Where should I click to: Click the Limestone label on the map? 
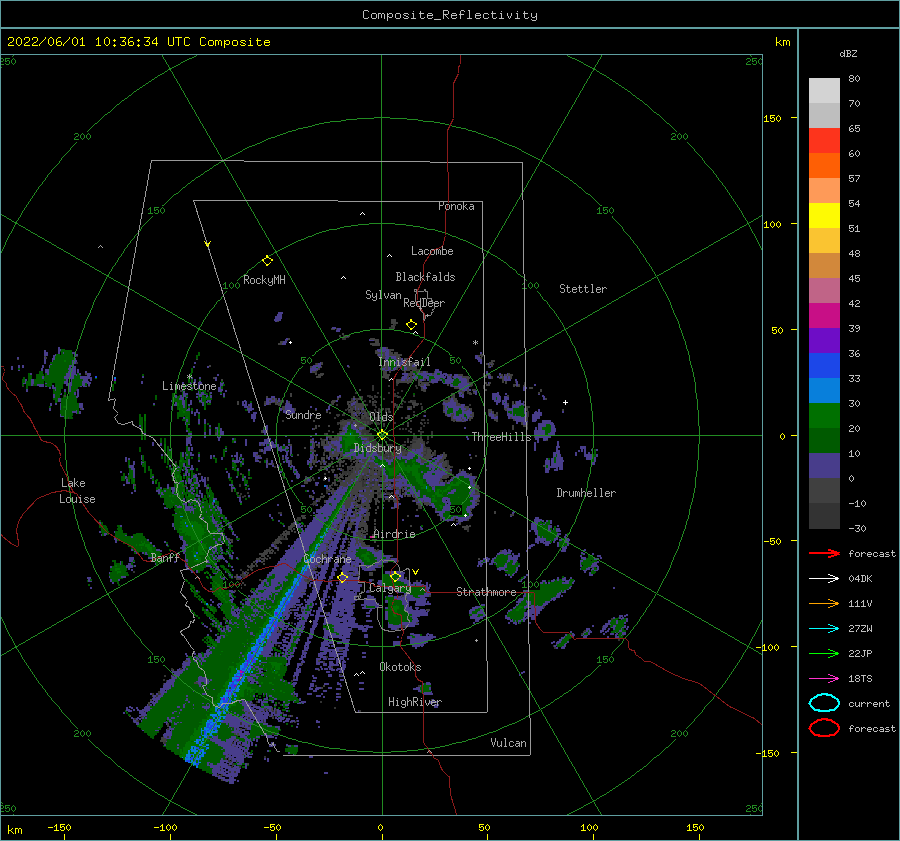click(x=189, y=386)
